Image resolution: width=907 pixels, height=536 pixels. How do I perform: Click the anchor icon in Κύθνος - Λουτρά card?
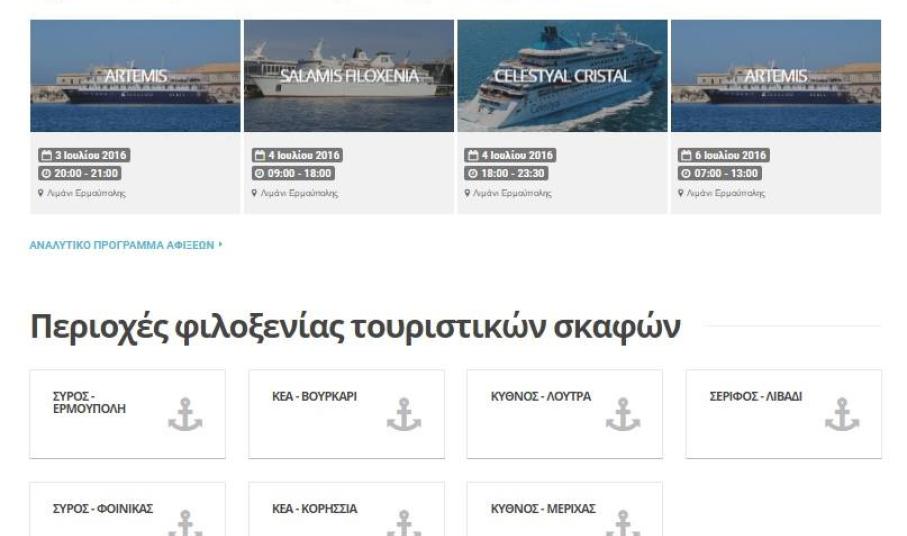(x=623, y=414)
